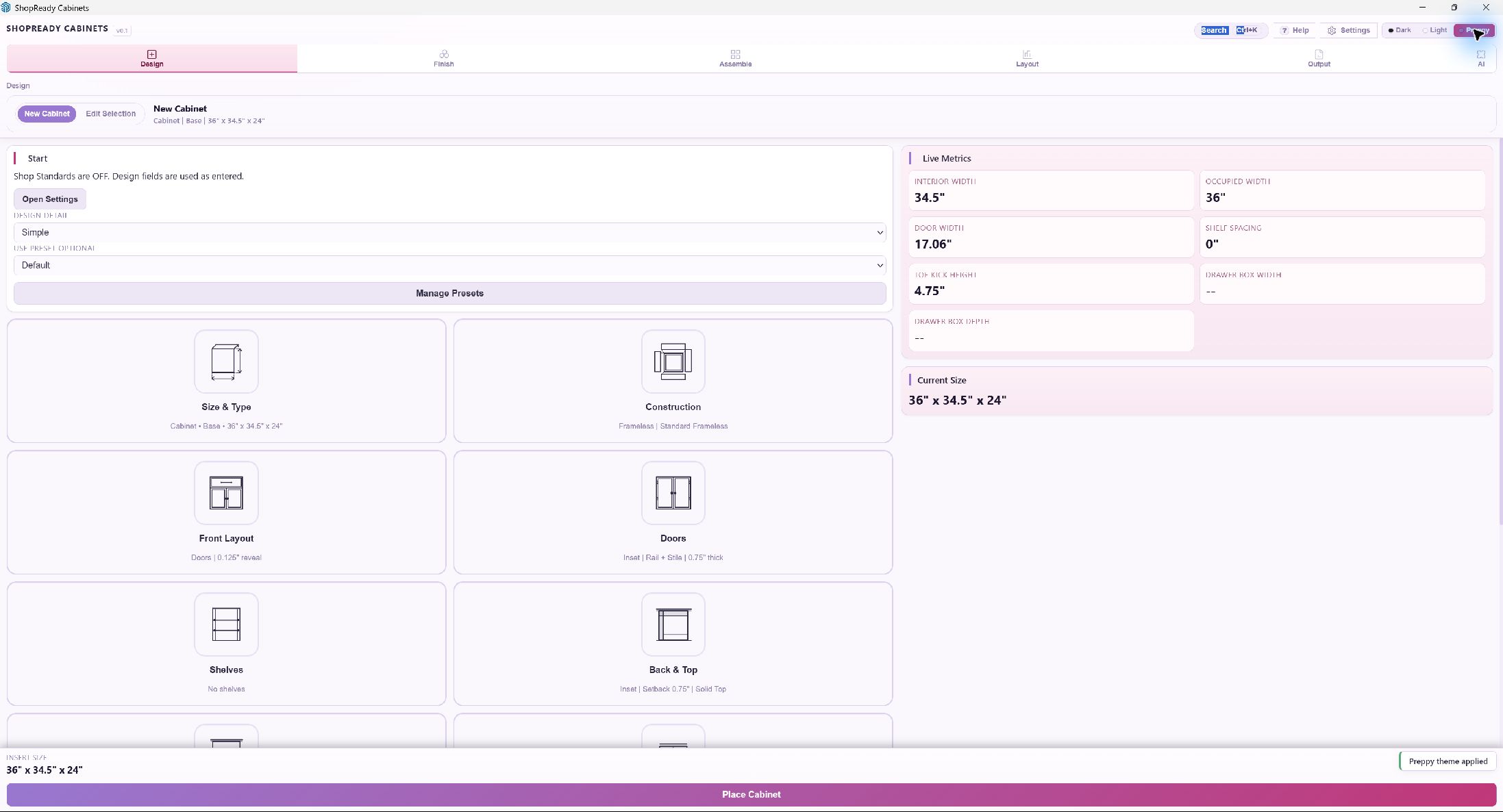Click the Current Size dimensions text
Image resolution: width=1503 pixels, height=812 pixels.
957,401
